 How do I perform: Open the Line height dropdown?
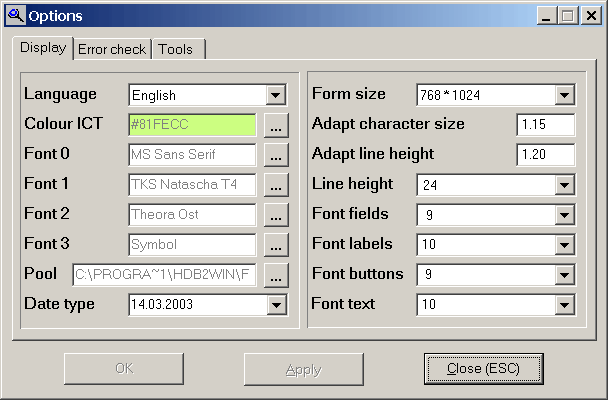565,185
